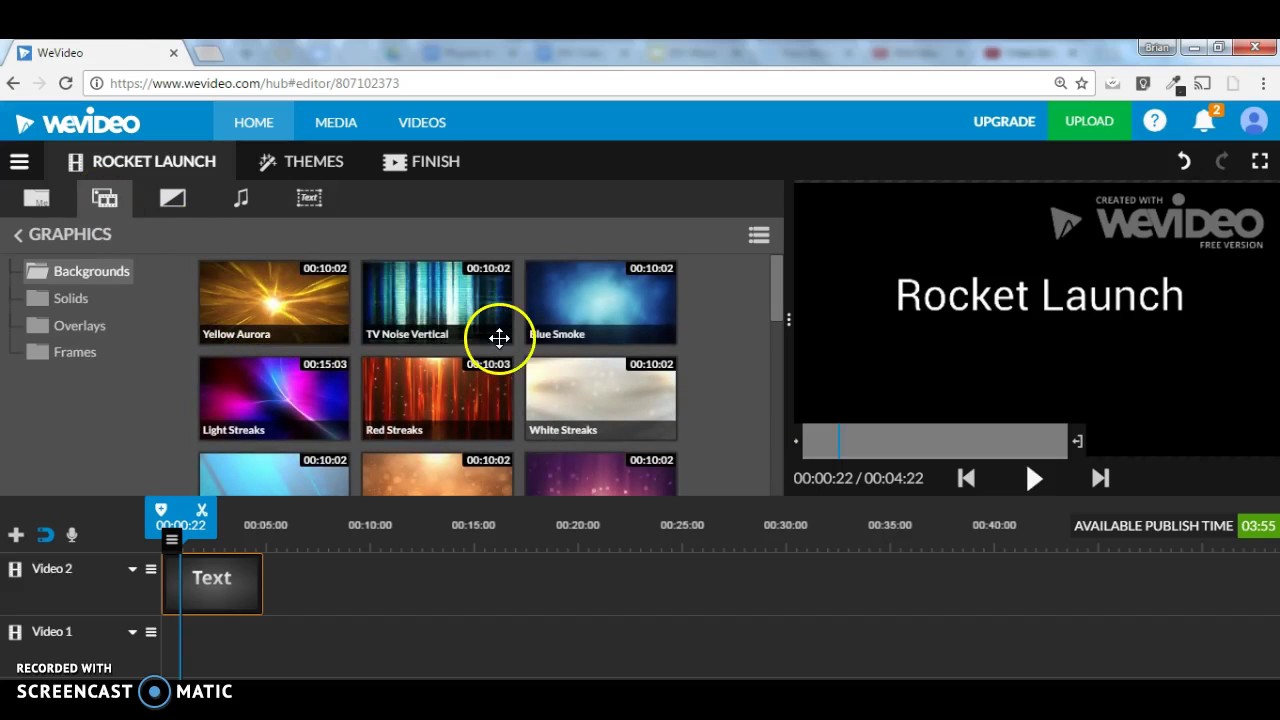Expand the Video 1 track dropdown arrow
1280x720 pixels.
tap(132, 632)
